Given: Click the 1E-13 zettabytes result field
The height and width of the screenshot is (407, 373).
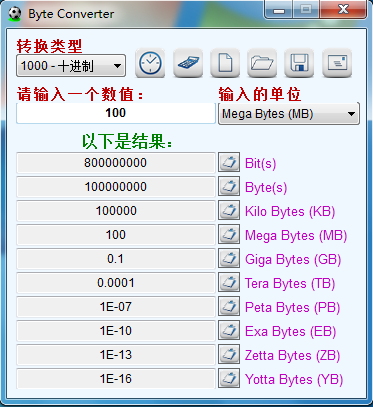Looking at the screenshot, I should pyautogui.click(x=116, y=355).
